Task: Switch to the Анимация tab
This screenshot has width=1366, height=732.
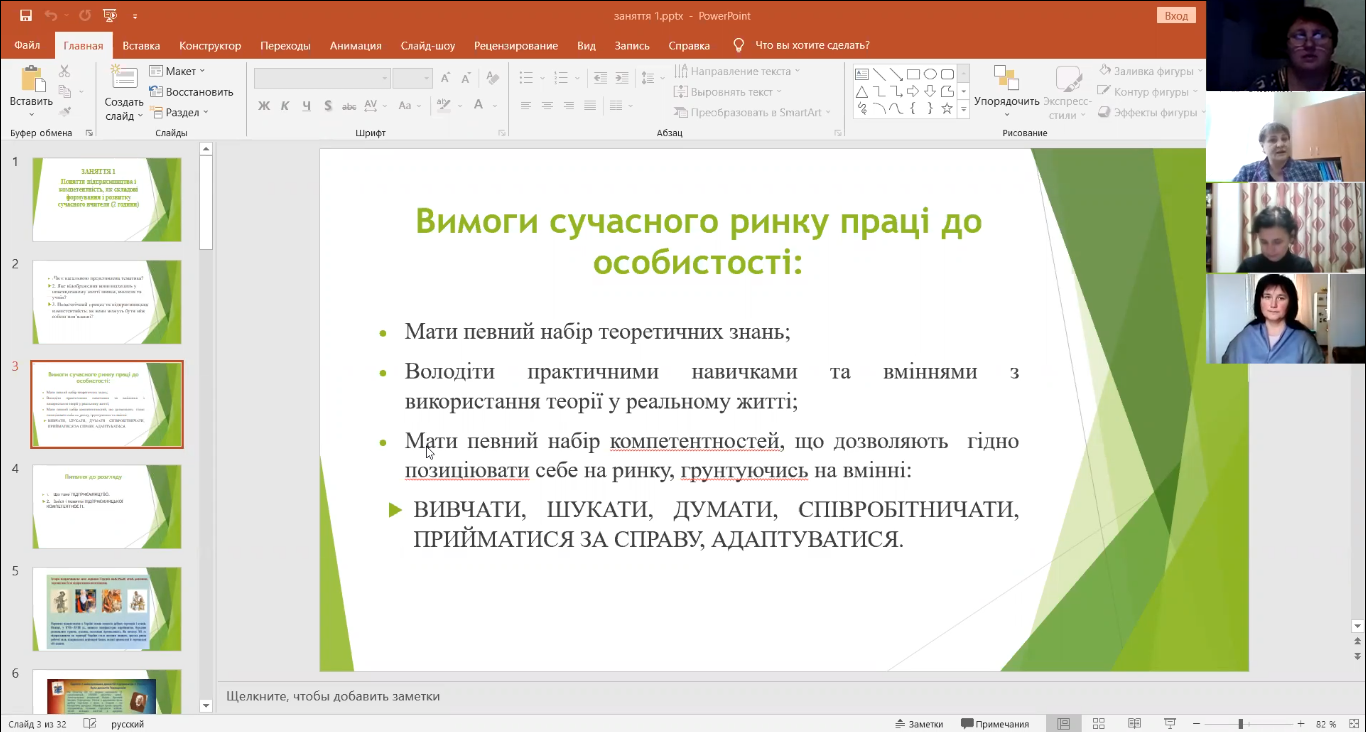Action: click(355, 45)
